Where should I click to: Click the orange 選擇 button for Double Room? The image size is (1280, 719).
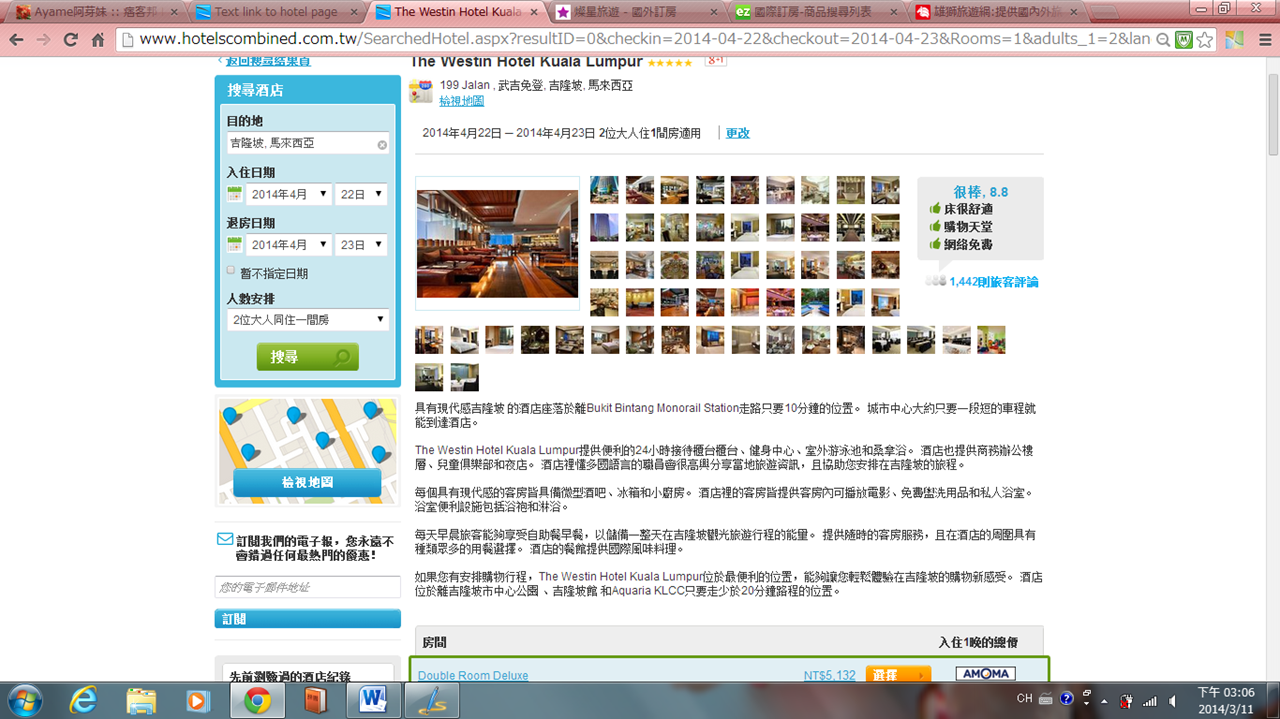898,675
